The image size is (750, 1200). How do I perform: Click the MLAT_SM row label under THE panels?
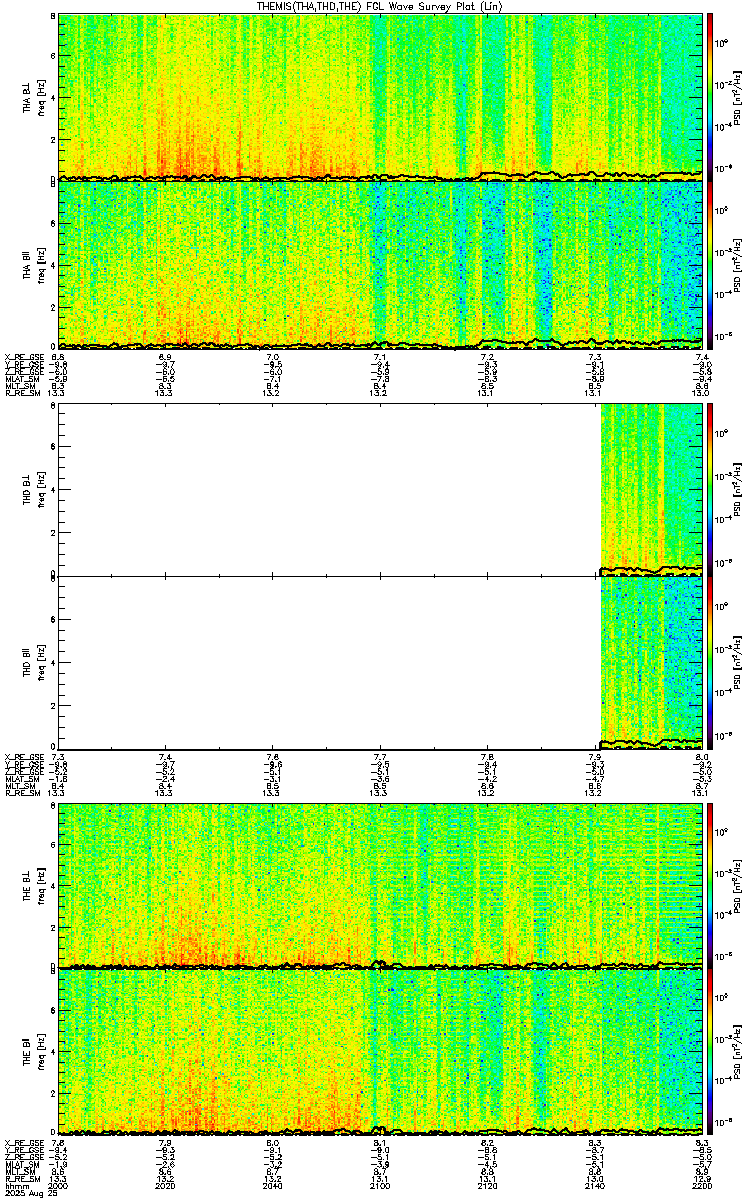20,1165
